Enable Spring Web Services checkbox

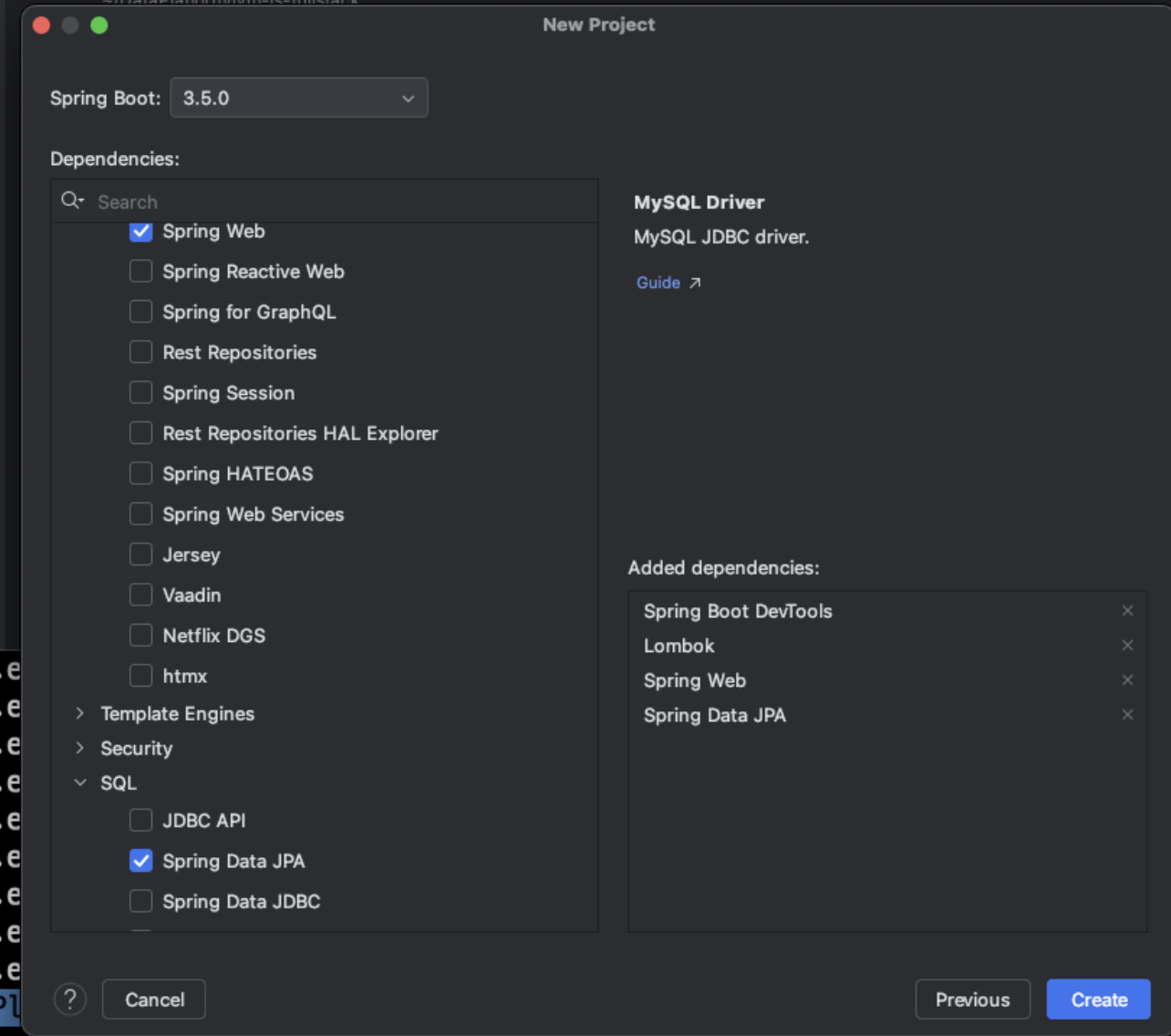[x=141, y=514]
